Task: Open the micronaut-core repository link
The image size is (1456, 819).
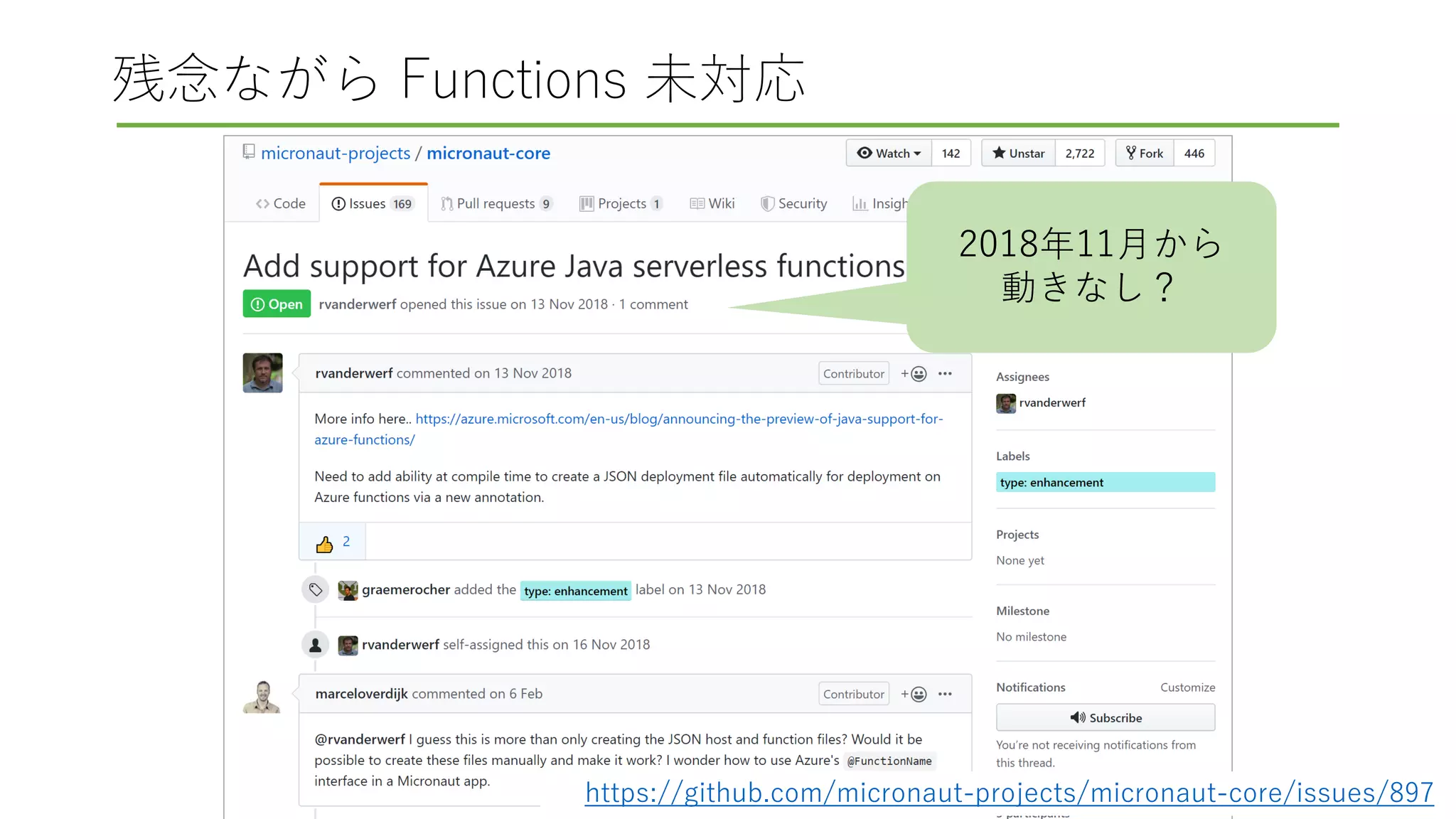Action: [x=488, y=154]
